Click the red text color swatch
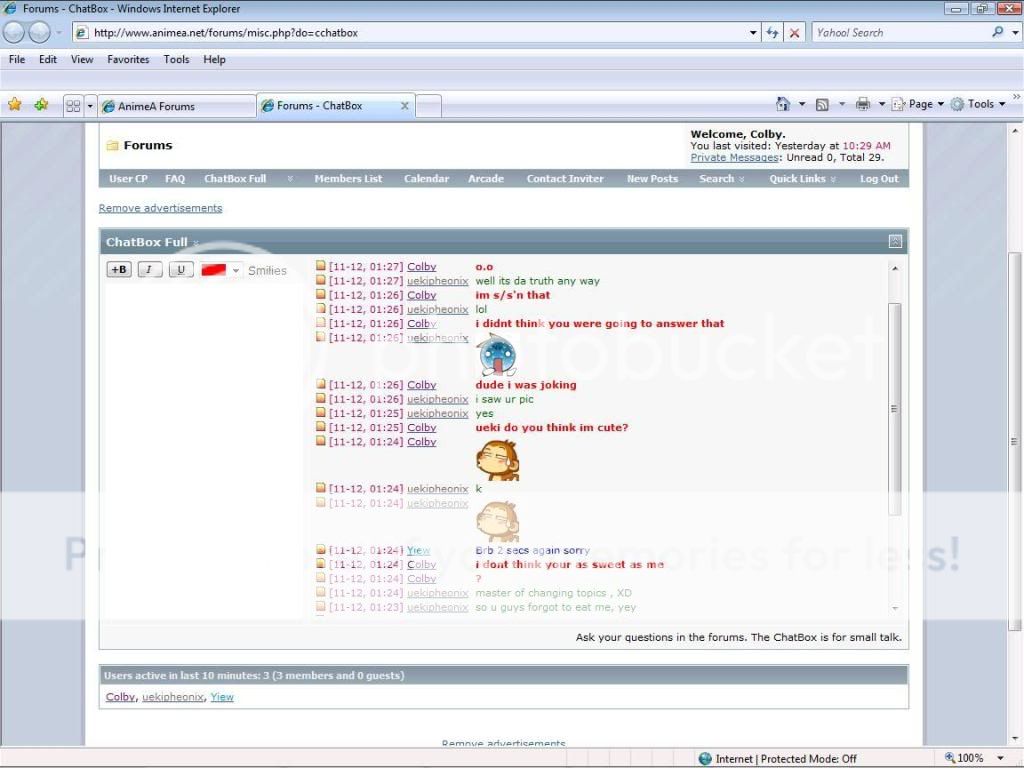 click(x=213, y=270)
